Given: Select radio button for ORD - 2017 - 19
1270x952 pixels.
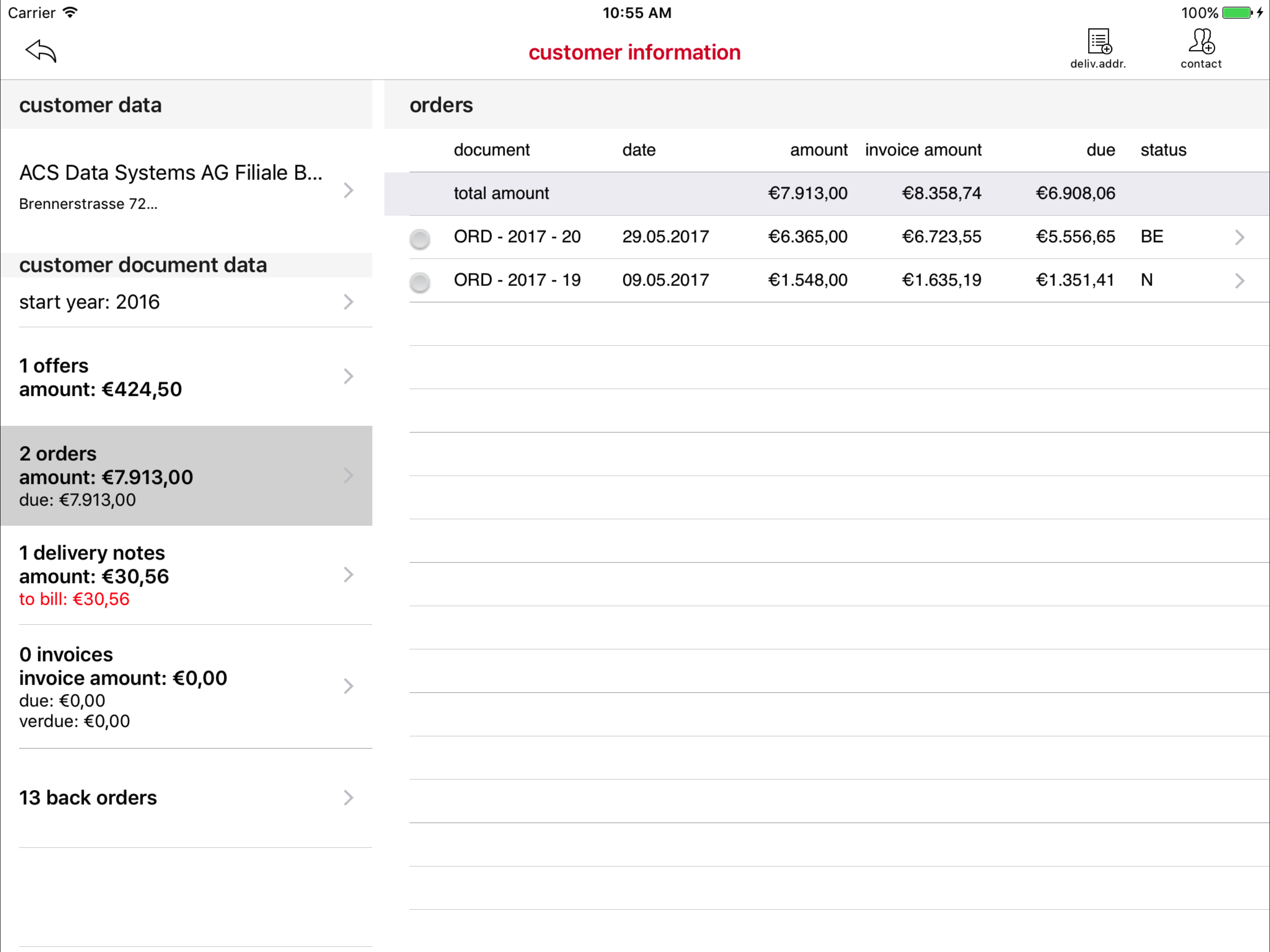Looking at the screenshot, I should click(x=420, y=282).
